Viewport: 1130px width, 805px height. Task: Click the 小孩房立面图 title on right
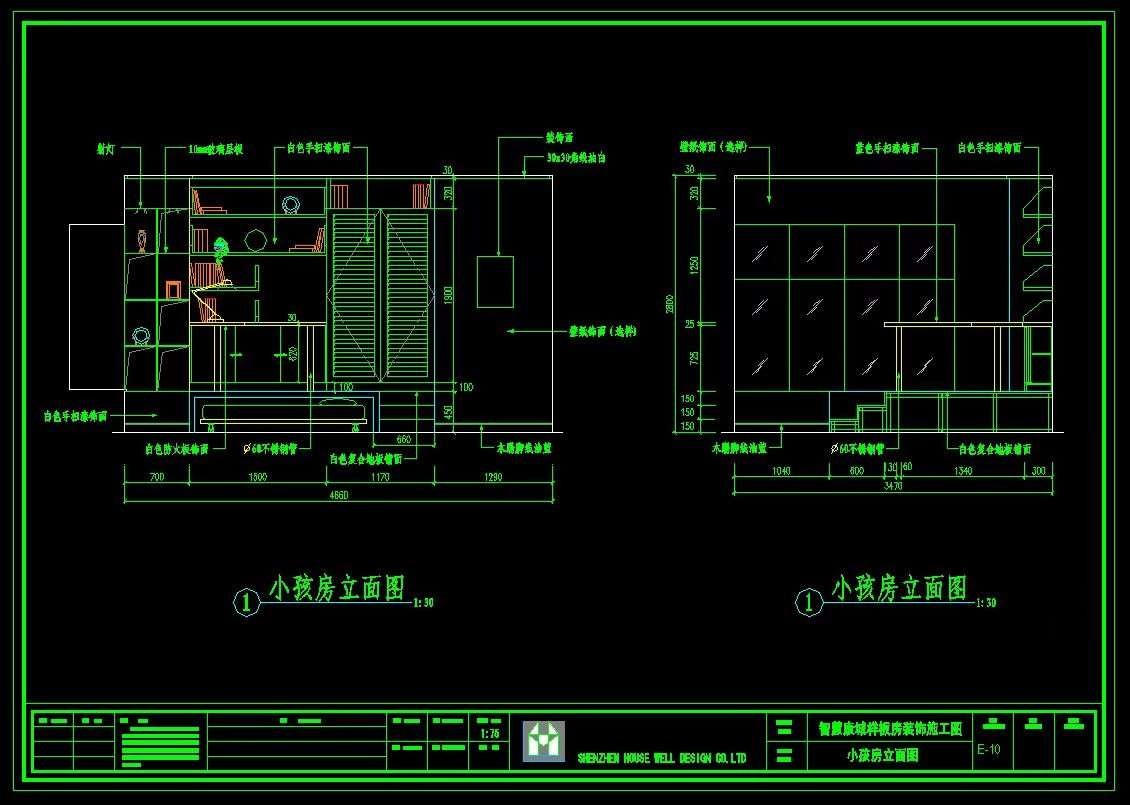point(899,588)
